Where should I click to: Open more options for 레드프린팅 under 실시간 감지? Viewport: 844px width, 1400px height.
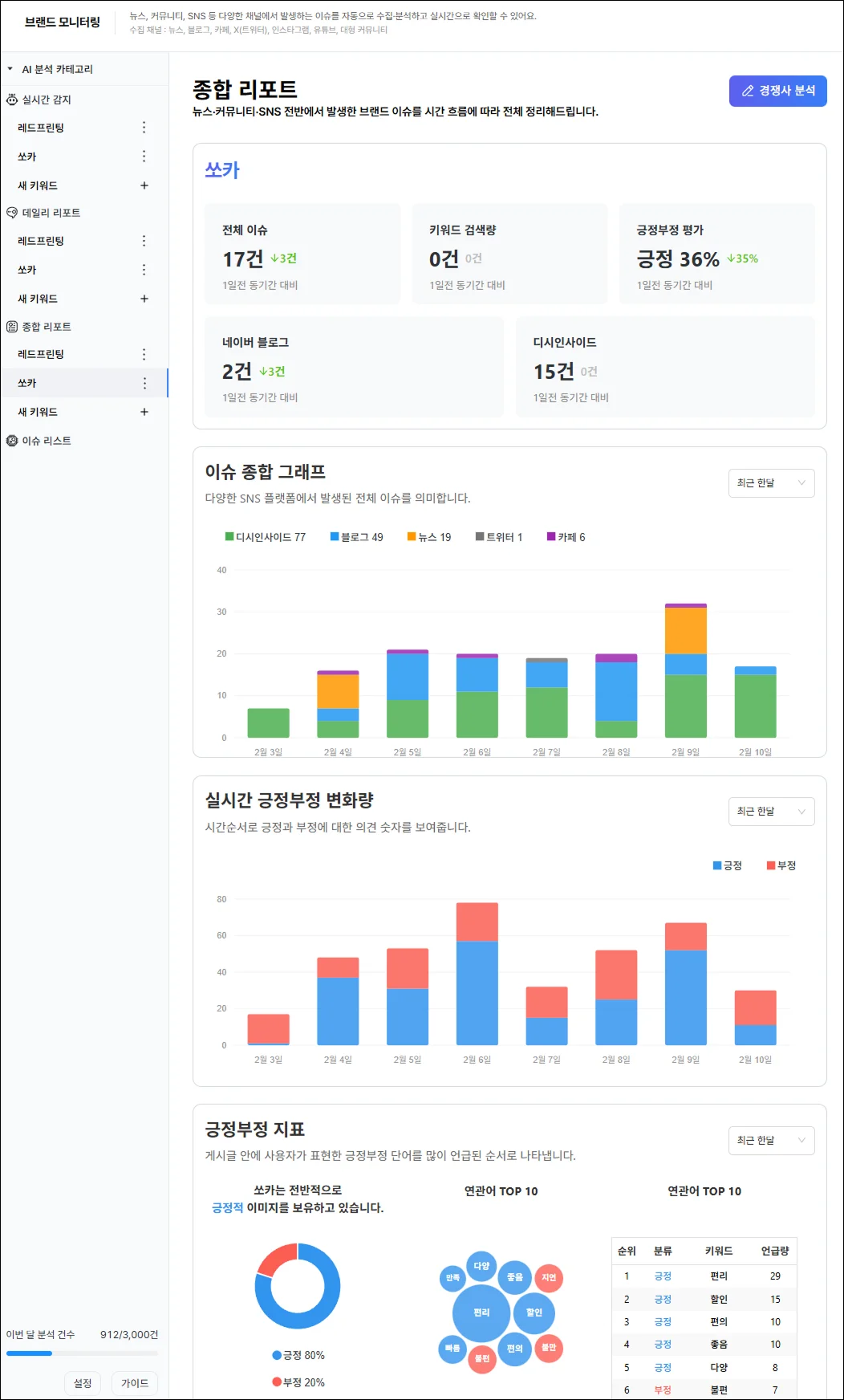pyautogui.click(x=144, y=128)
